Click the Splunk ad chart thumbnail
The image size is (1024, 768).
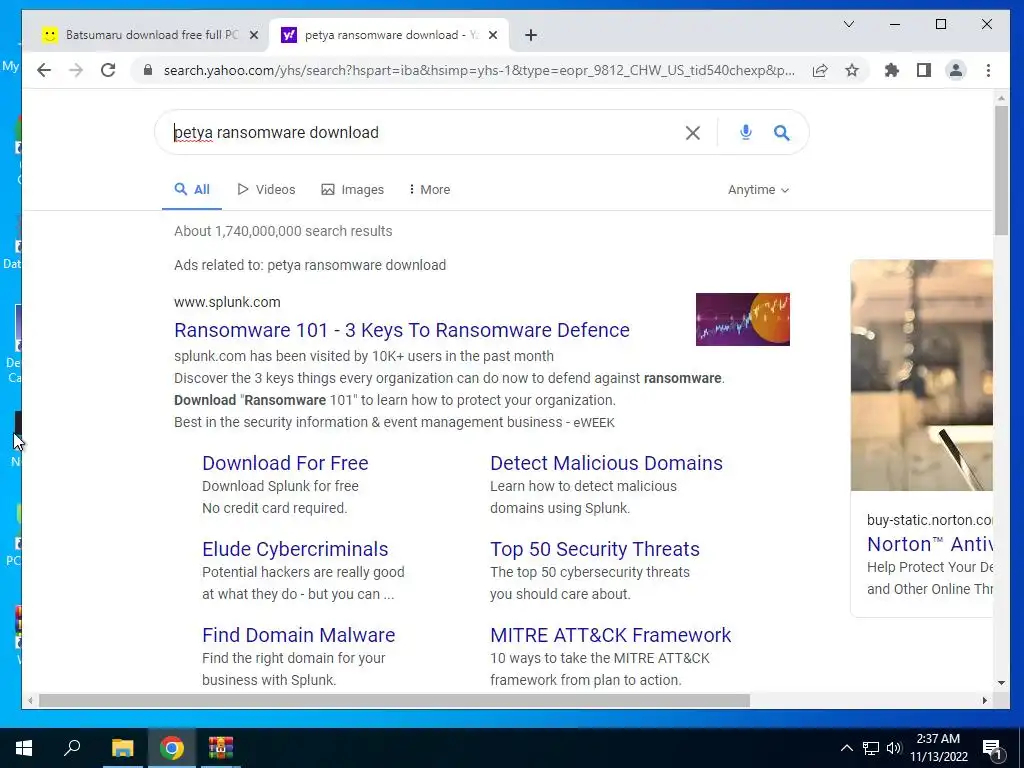coord(743,319)
